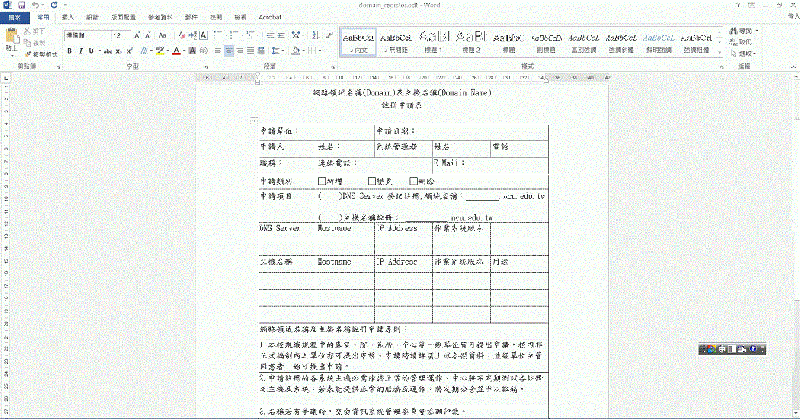The width and height of the screenshot is (800, 419).
Task: Save the document from Quick Access toolbar
Action: coord(22,5)
